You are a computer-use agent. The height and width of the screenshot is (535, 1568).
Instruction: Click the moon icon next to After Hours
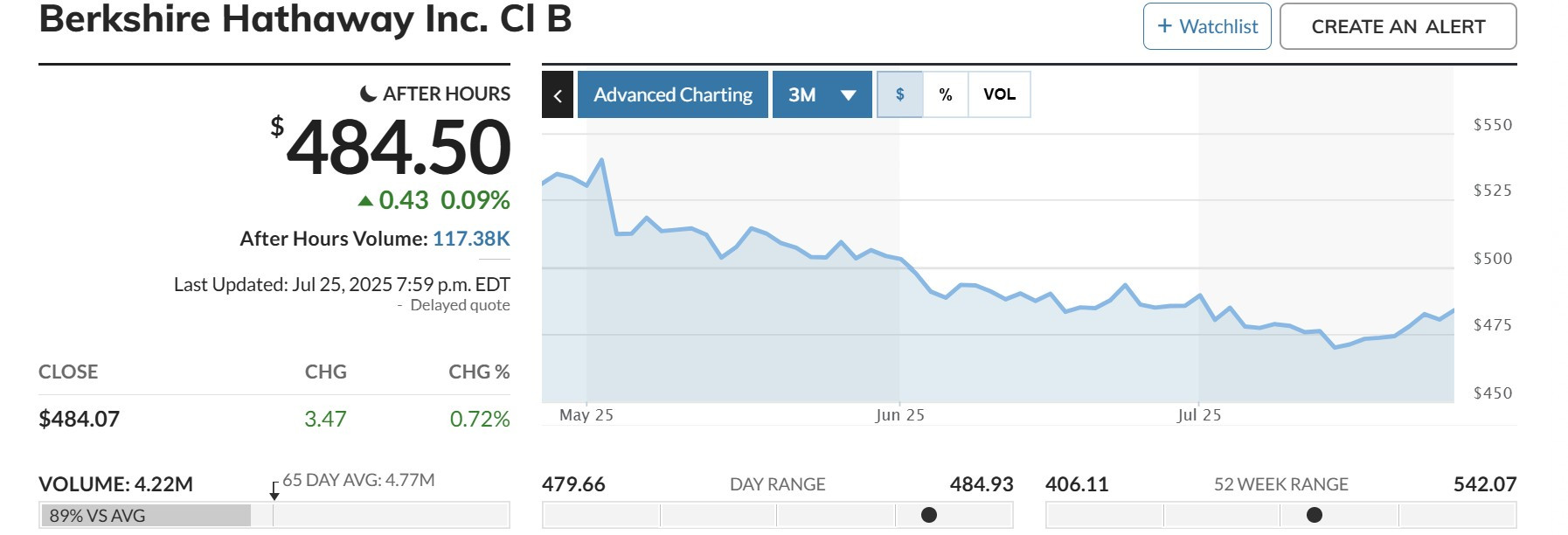[369, 94]
